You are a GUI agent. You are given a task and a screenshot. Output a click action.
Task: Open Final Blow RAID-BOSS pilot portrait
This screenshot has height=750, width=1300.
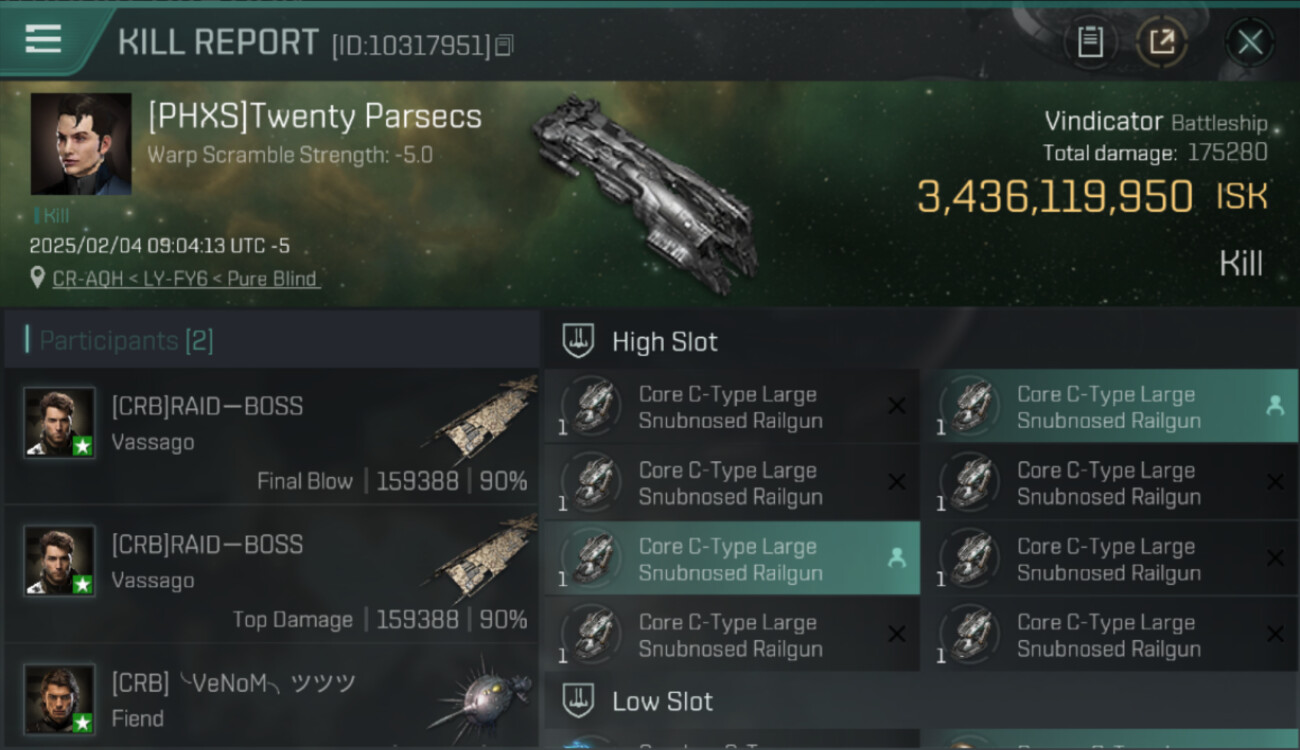point(60,422)
